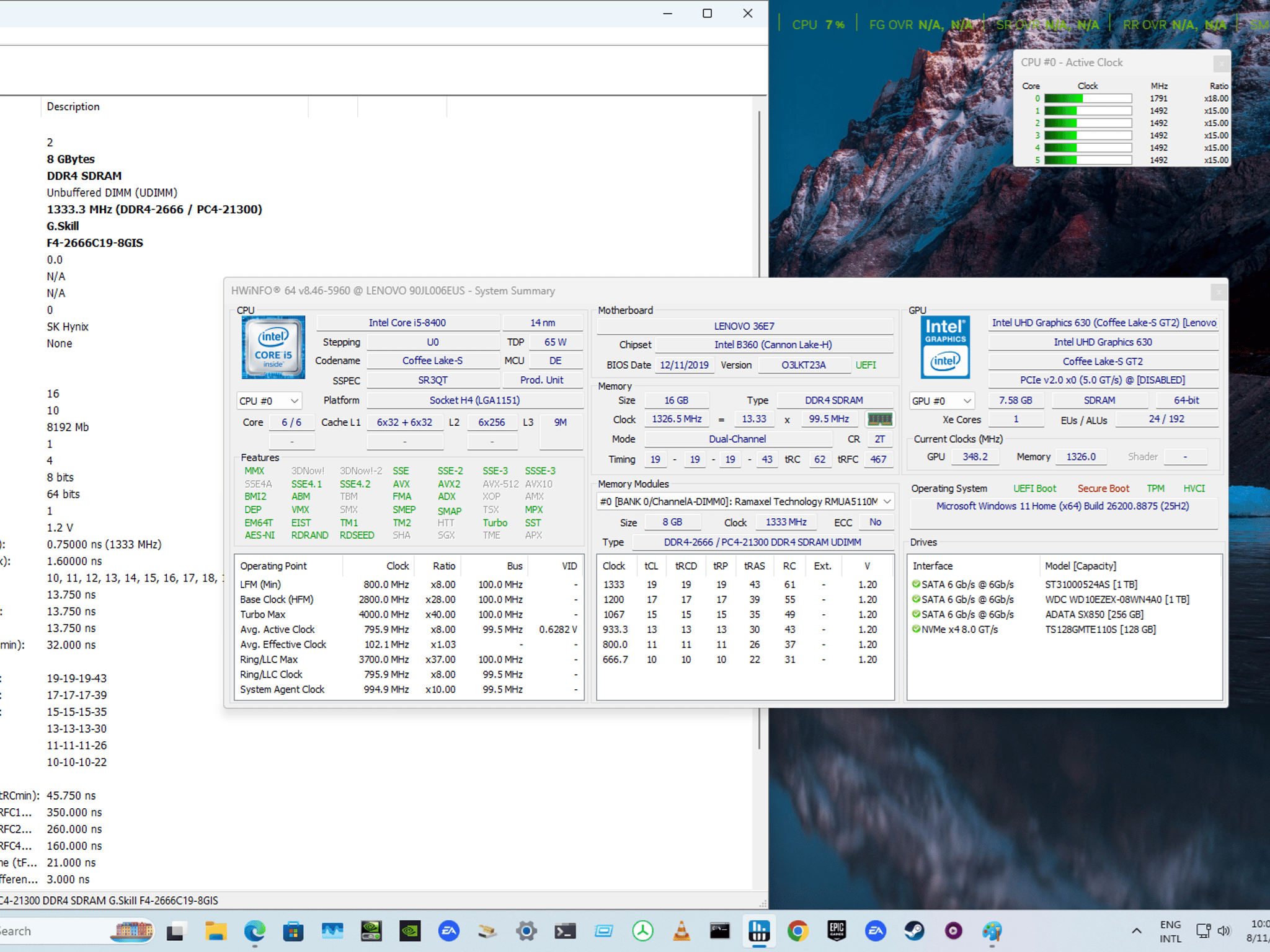Click the DDR4-2666 / PC4-21300 module type field
This screenshot has width=1270, height=952.
pos(763,542)
